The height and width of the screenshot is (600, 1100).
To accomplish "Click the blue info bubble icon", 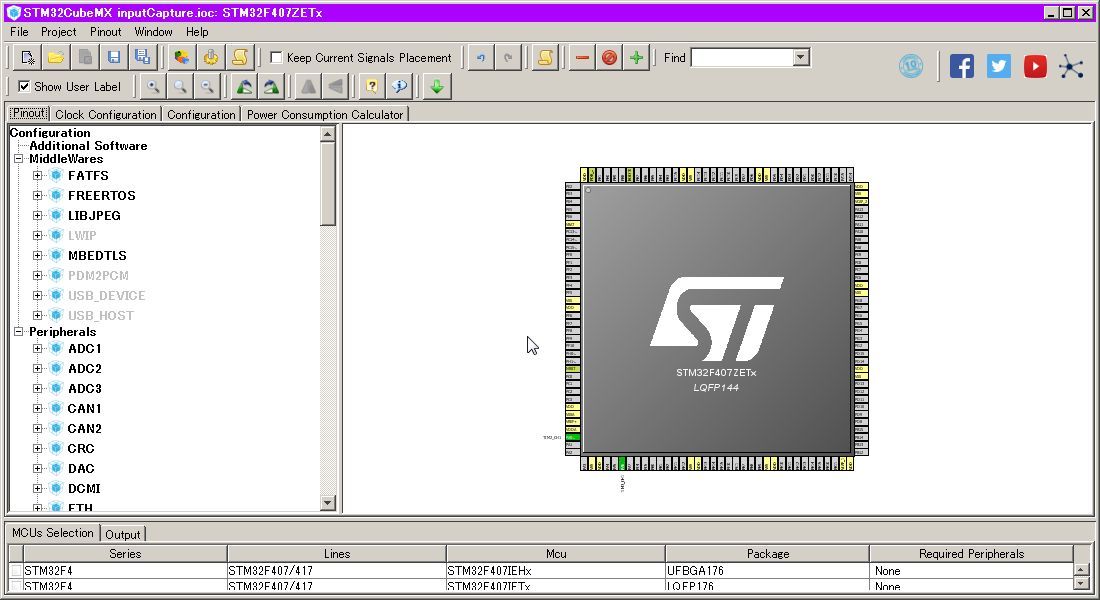I will click(400, 86).
